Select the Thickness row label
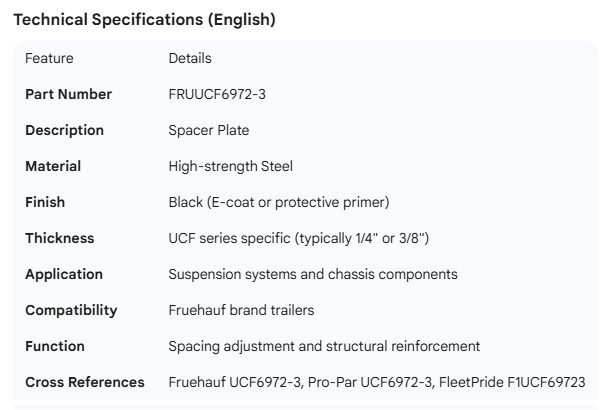The height and width of the screenshot is (410, 608). click(x=59, y=238)
